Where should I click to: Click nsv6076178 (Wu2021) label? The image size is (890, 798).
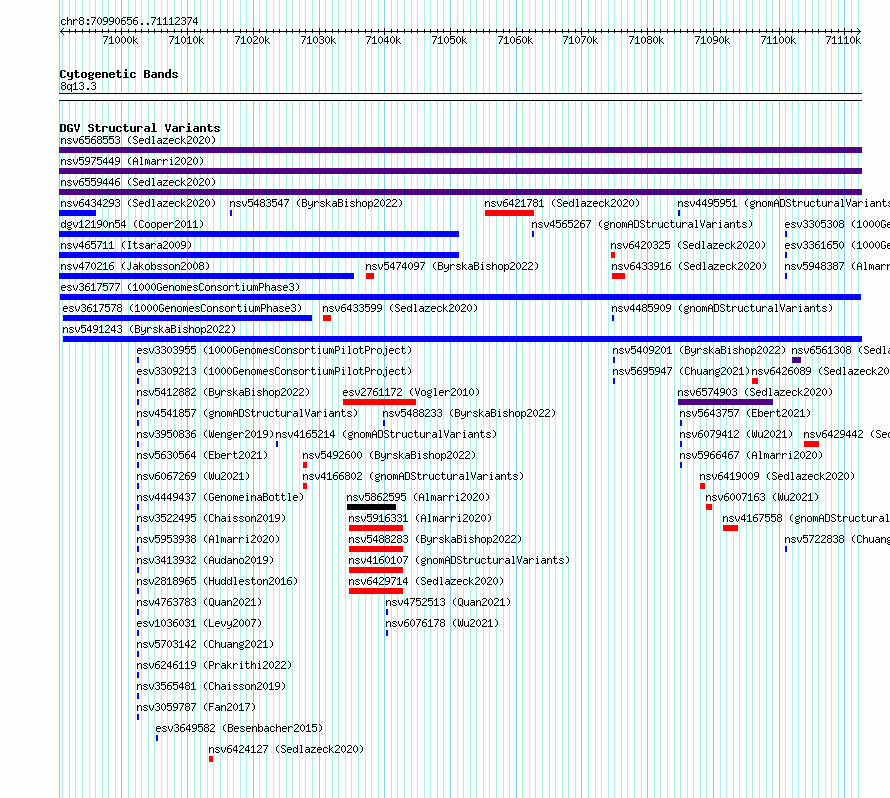[x=442, y=623]
